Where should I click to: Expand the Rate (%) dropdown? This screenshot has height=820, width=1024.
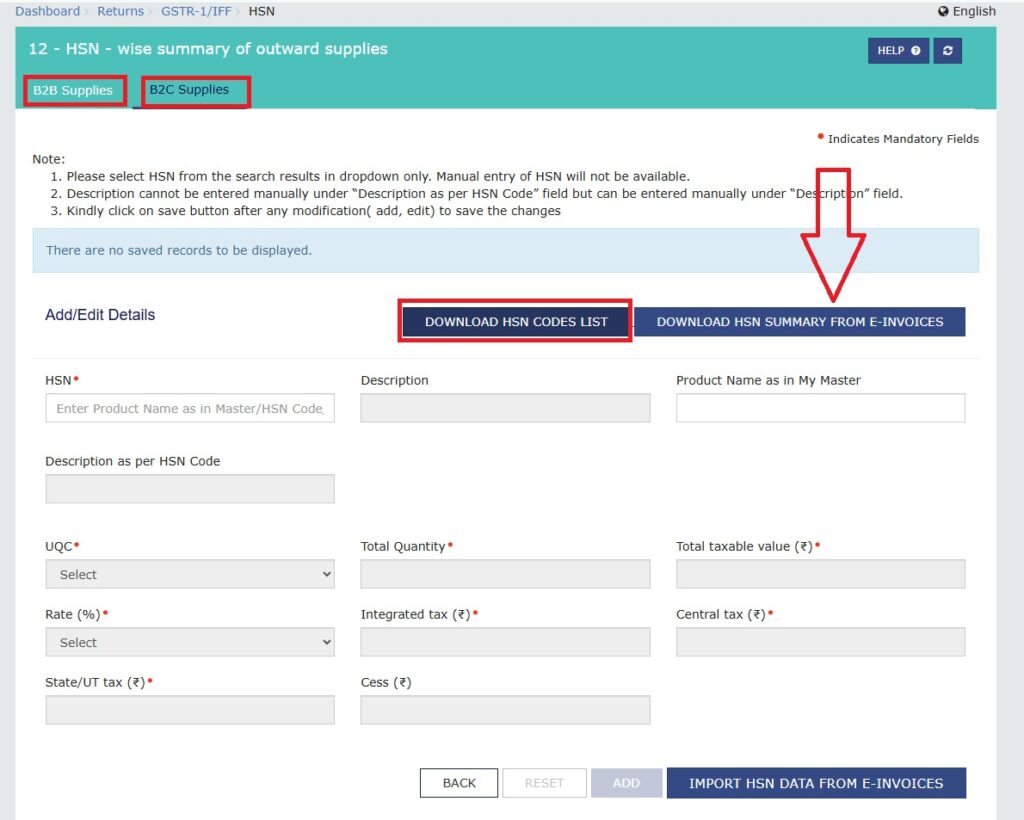tap(190, 642)
